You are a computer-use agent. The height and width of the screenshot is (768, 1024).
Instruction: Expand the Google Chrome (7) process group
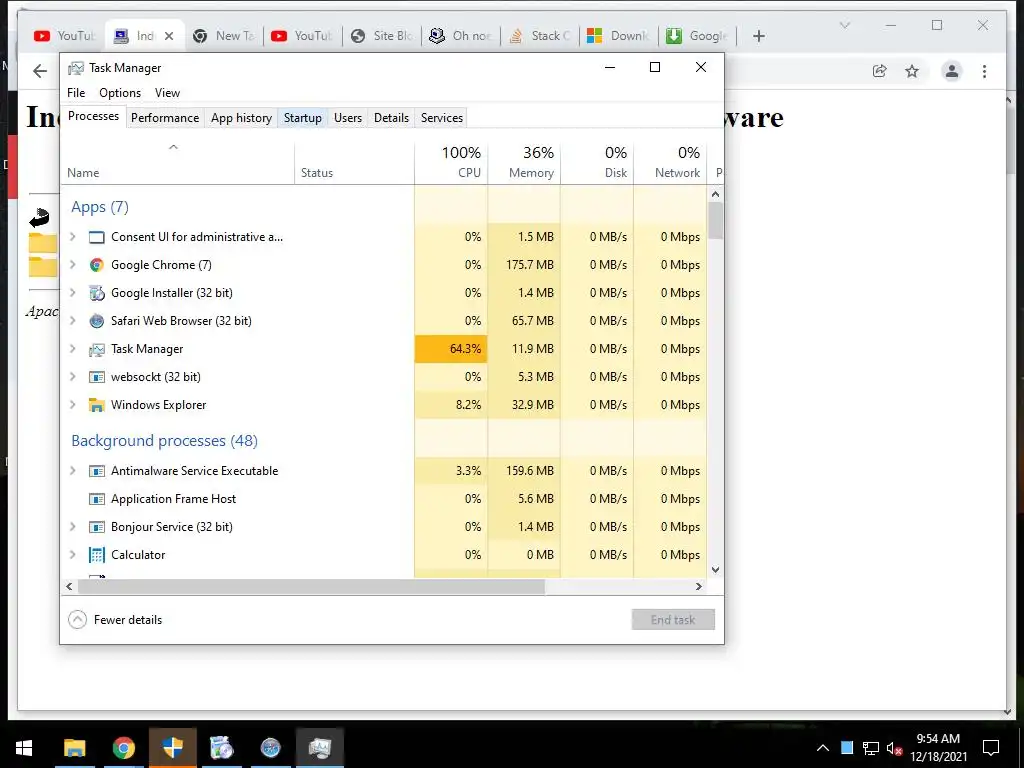pos(72,264)
